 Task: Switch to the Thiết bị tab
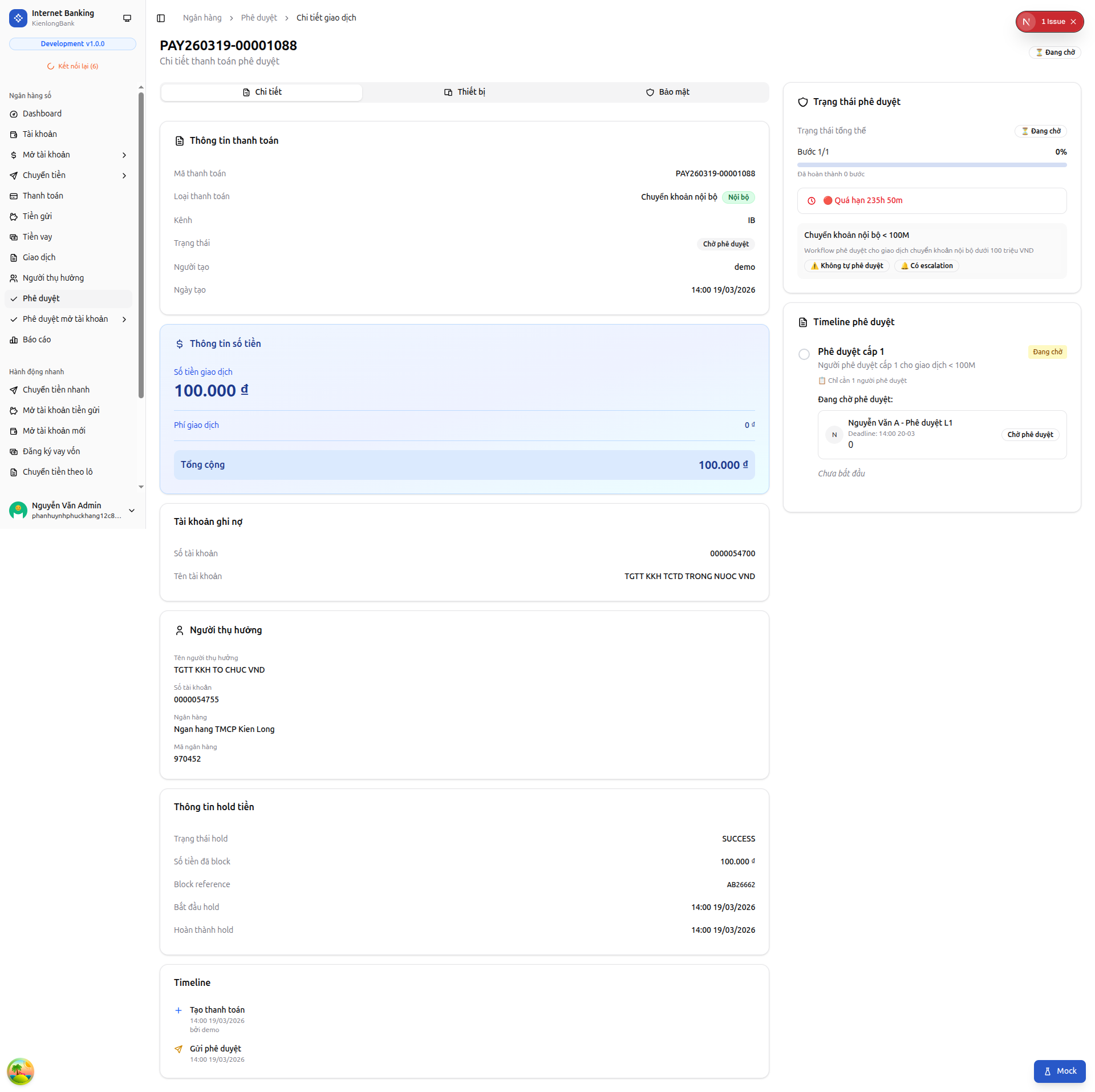(x=464, y=92)
